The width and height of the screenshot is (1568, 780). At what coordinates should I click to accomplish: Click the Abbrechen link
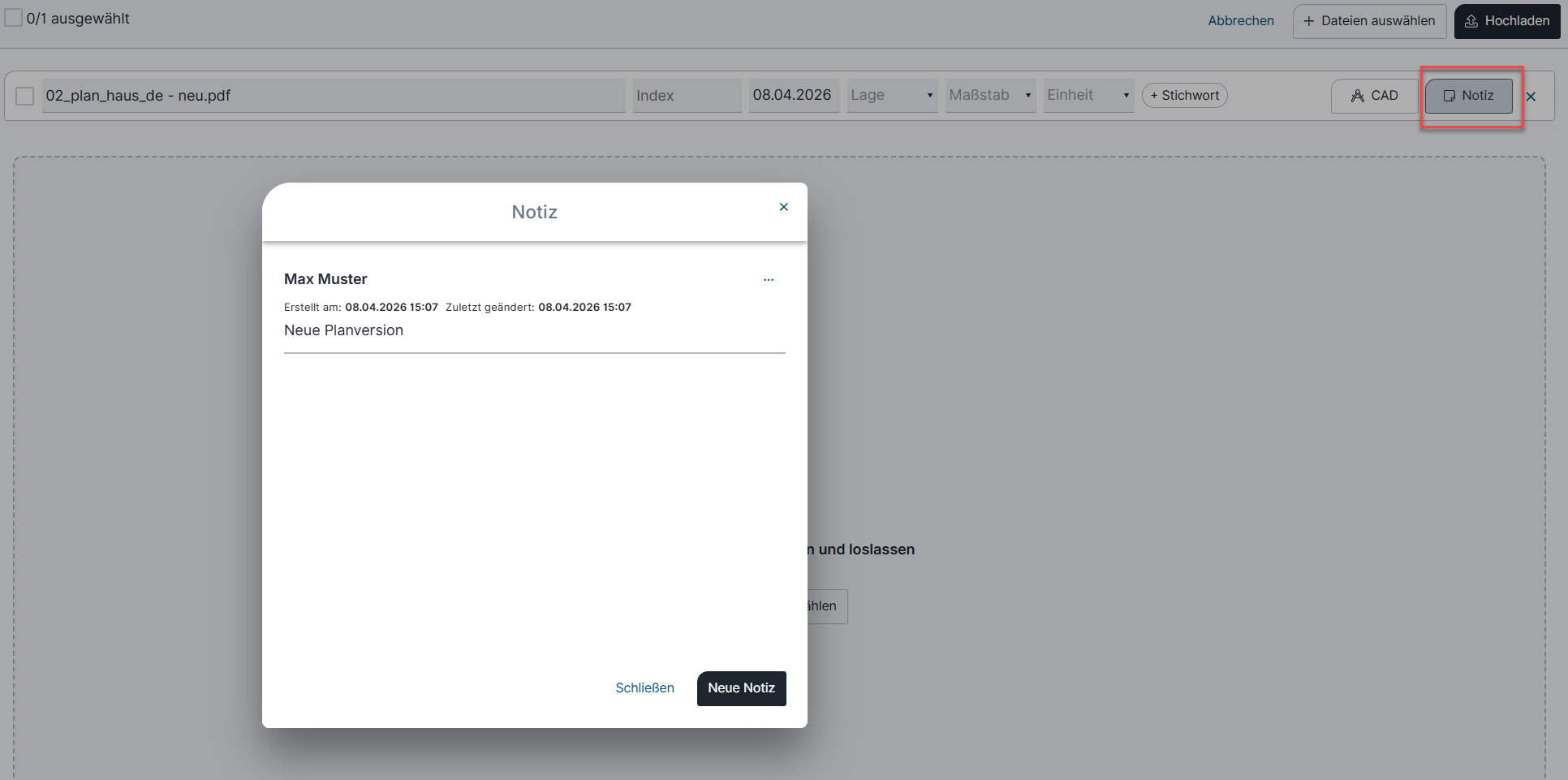click(x=1241, y=21)
